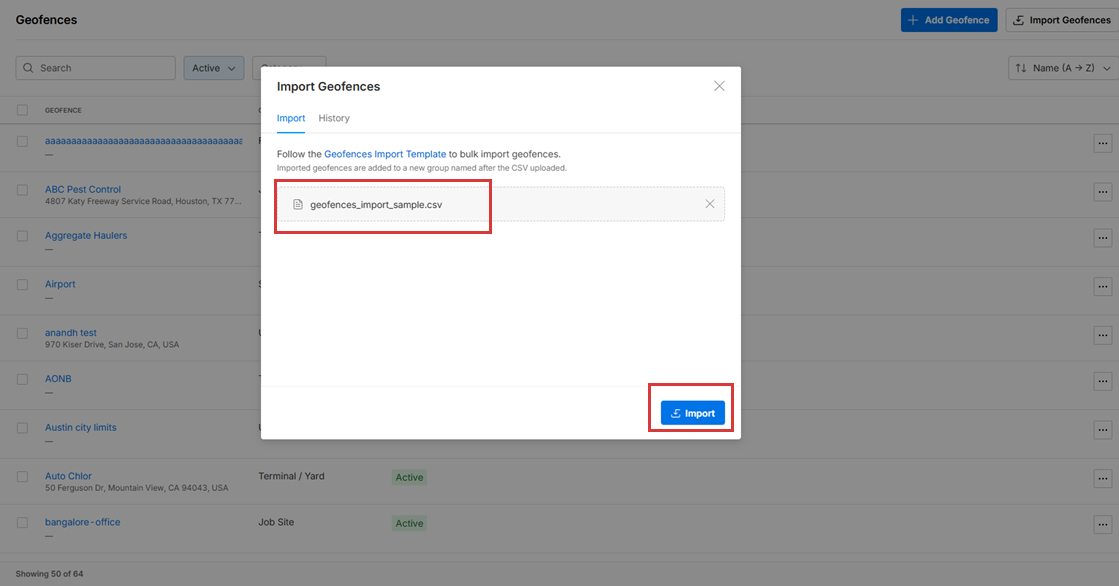Click the uploaded CSV file icon

pyautogui.click(x=298, y=204)
